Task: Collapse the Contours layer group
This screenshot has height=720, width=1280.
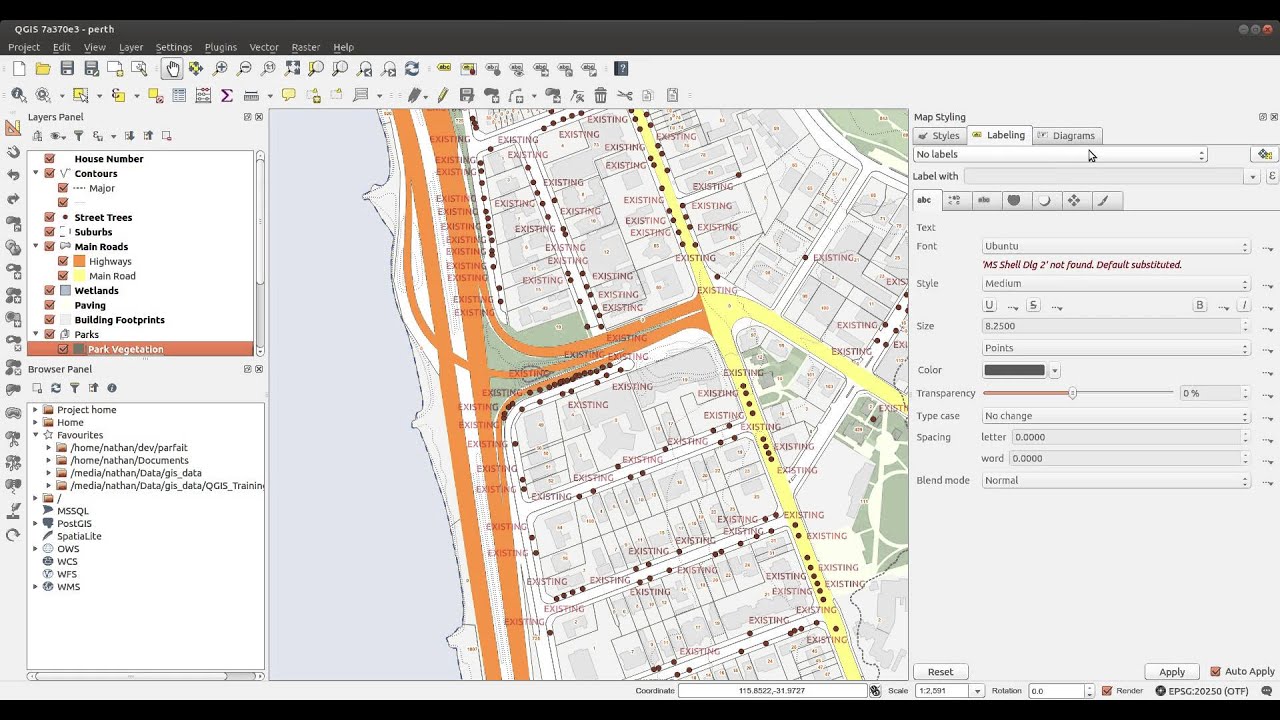Action: (36, 174)
